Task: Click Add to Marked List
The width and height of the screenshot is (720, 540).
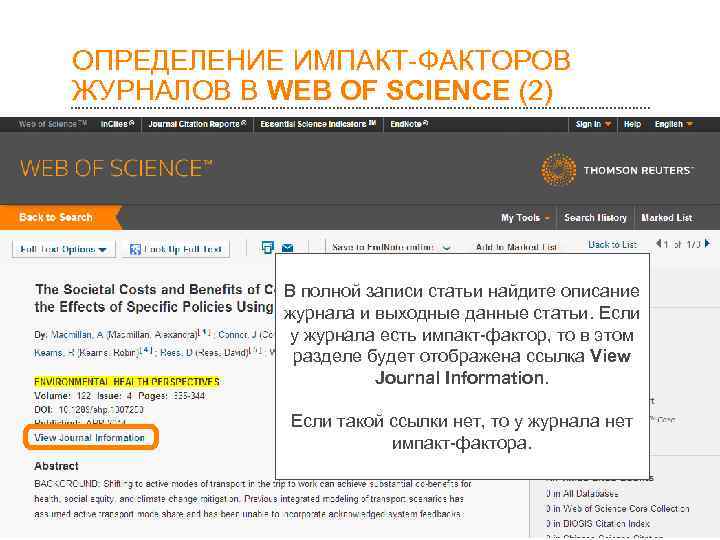Action: [x=517, y=248]
